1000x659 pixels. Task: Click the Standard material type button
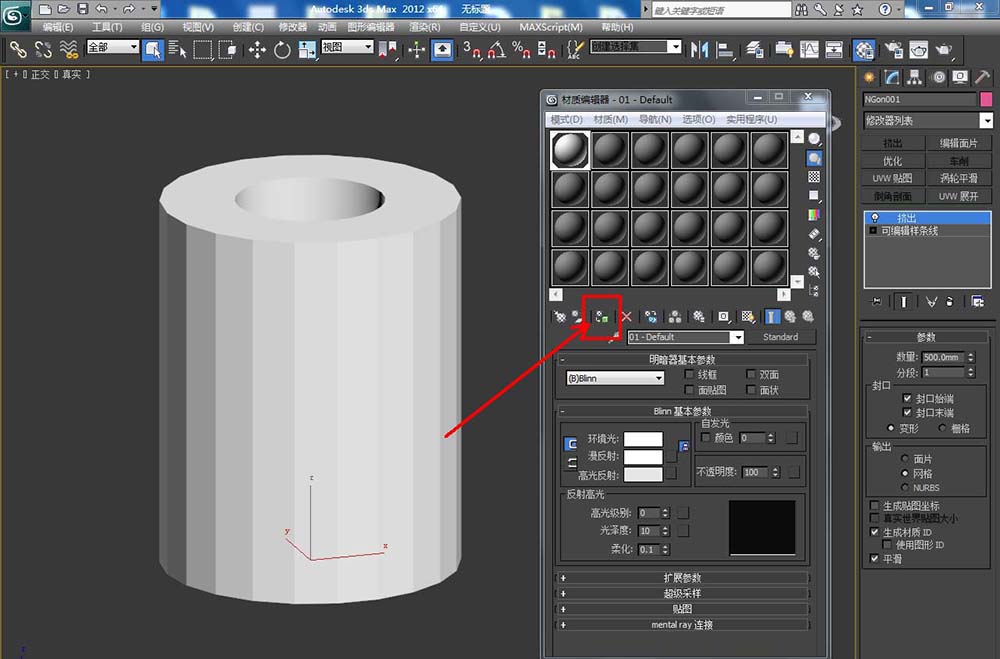click(x=781, y=337)
